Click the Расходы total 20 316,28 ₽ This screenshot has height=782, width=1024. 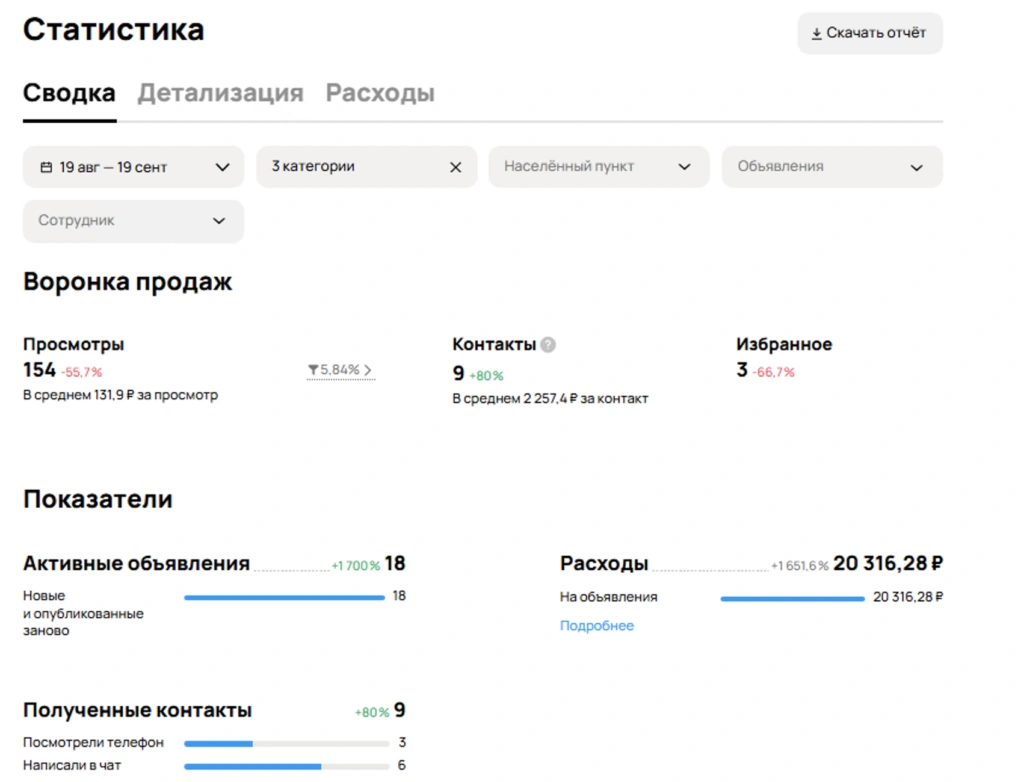tap(888, 564)
